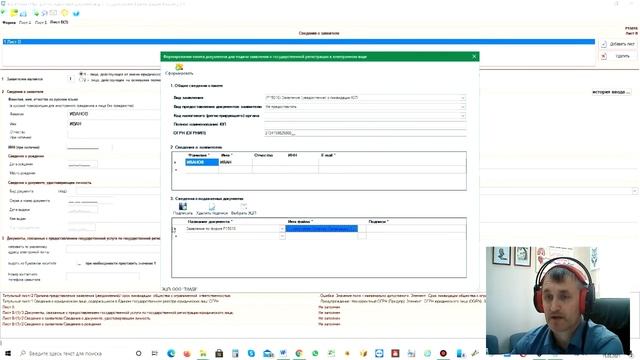Toggle the выдать на бумажном носителе checkbox
This screenshot has height=360, width=640.
coord(79,264)
